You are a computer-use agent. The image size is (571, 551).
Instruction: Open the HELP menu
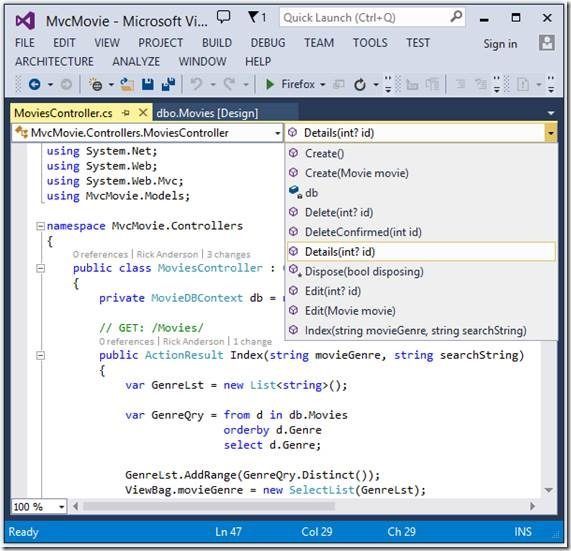click(258, 62)
